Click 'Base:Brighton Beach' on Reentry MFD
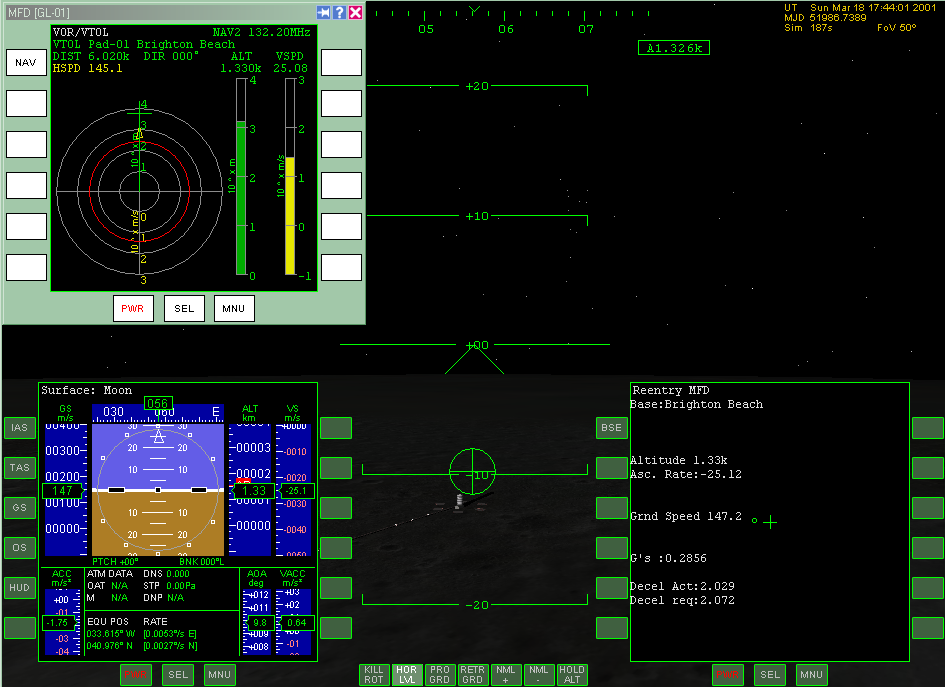 tap(697, 404)
